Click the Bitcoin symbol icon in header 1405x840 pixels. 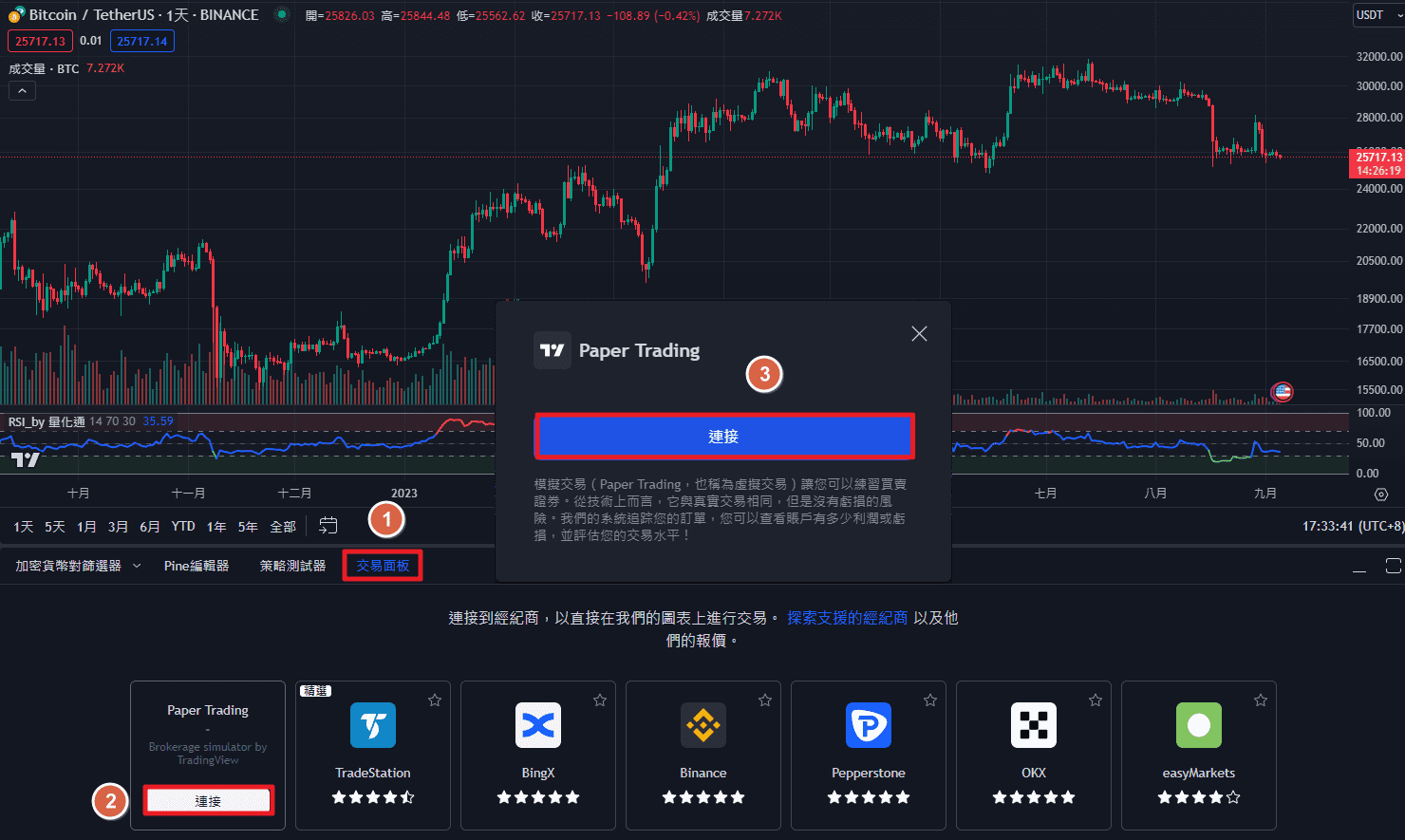pos(16,14)
